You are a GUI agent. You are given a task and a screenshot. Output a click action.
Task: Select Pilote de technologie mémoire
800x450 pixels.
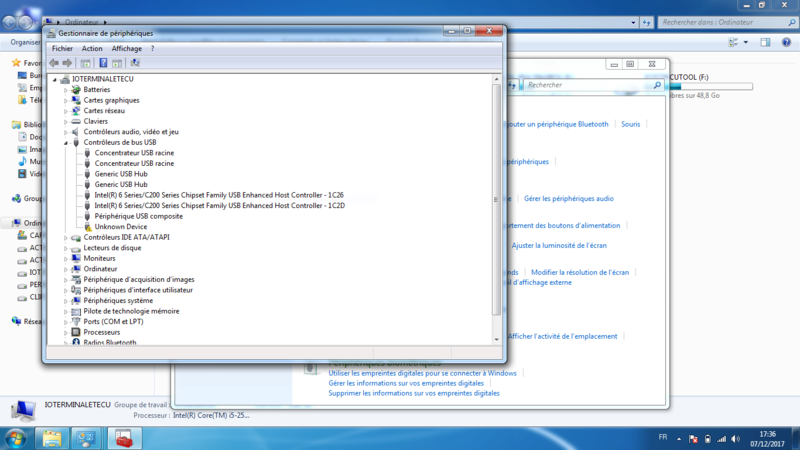point(131,311)
